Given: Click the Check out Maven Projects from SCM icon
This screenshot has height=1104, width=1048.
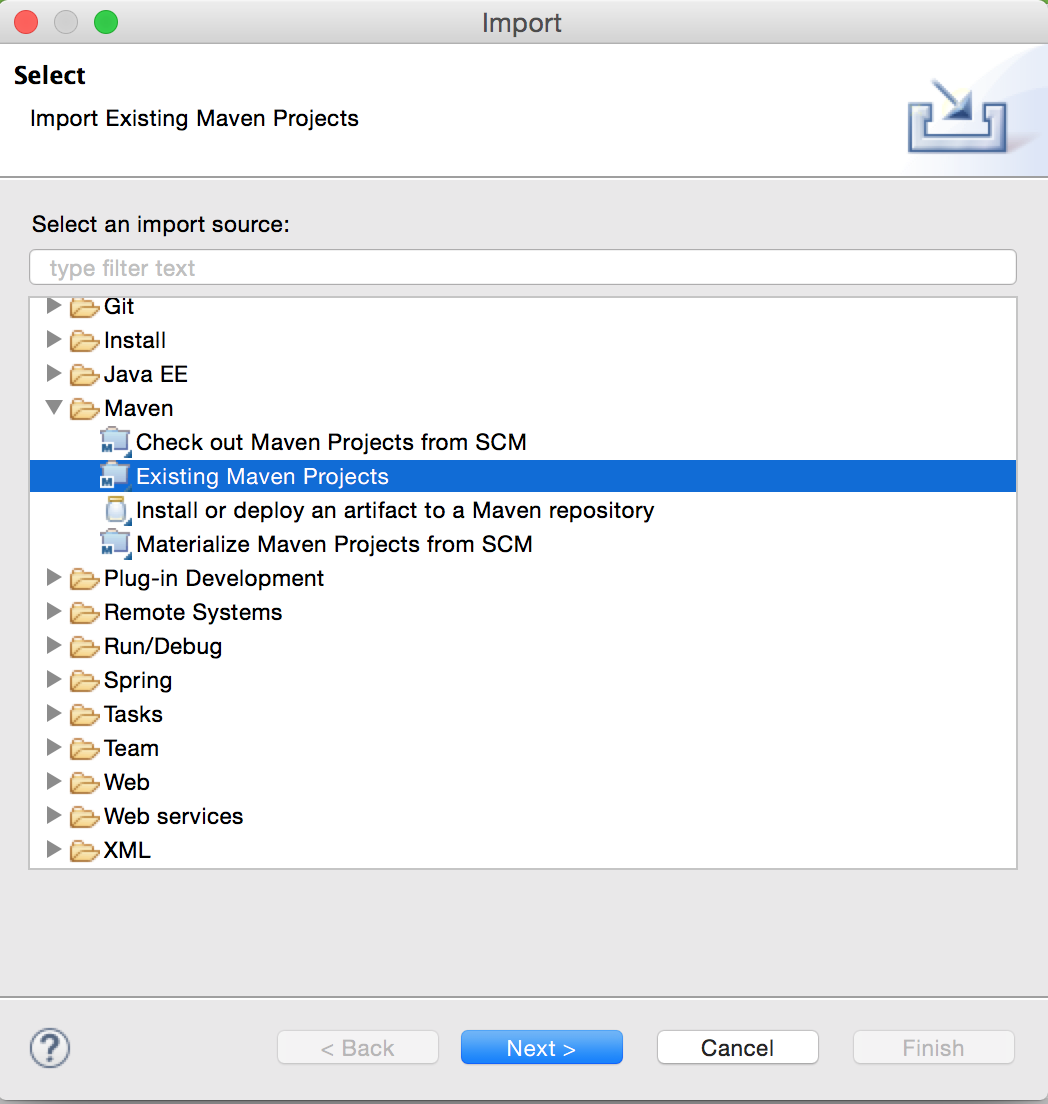Looking at the screenshot, I should pos(115,442).
